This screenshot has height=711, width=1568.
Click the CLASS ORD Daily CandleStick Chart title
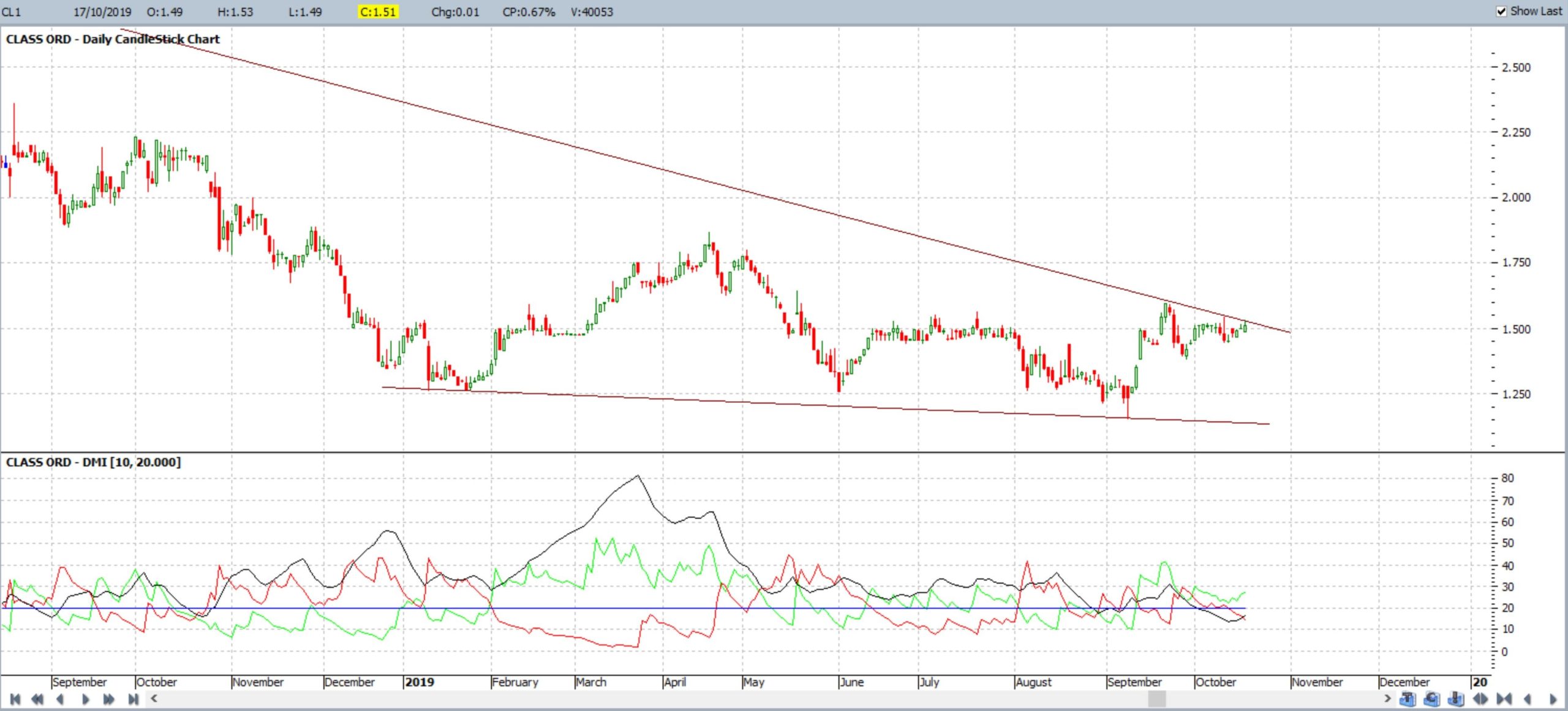point(113,39)
